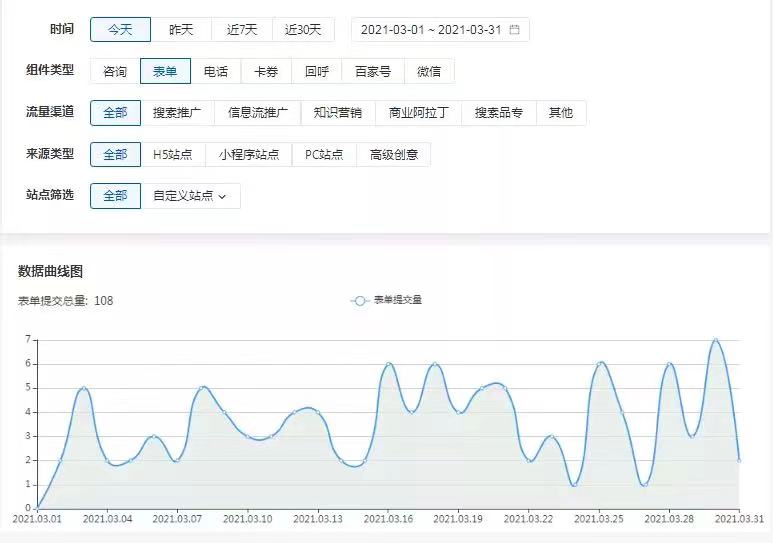Choose 电话 component type

tap(216, 71)
